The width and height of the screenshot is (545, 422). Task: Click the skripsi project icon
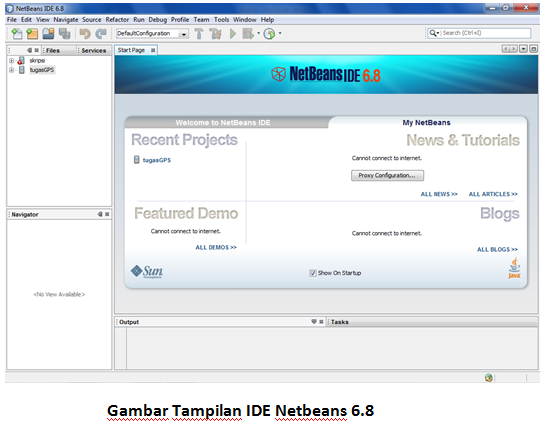21,60
